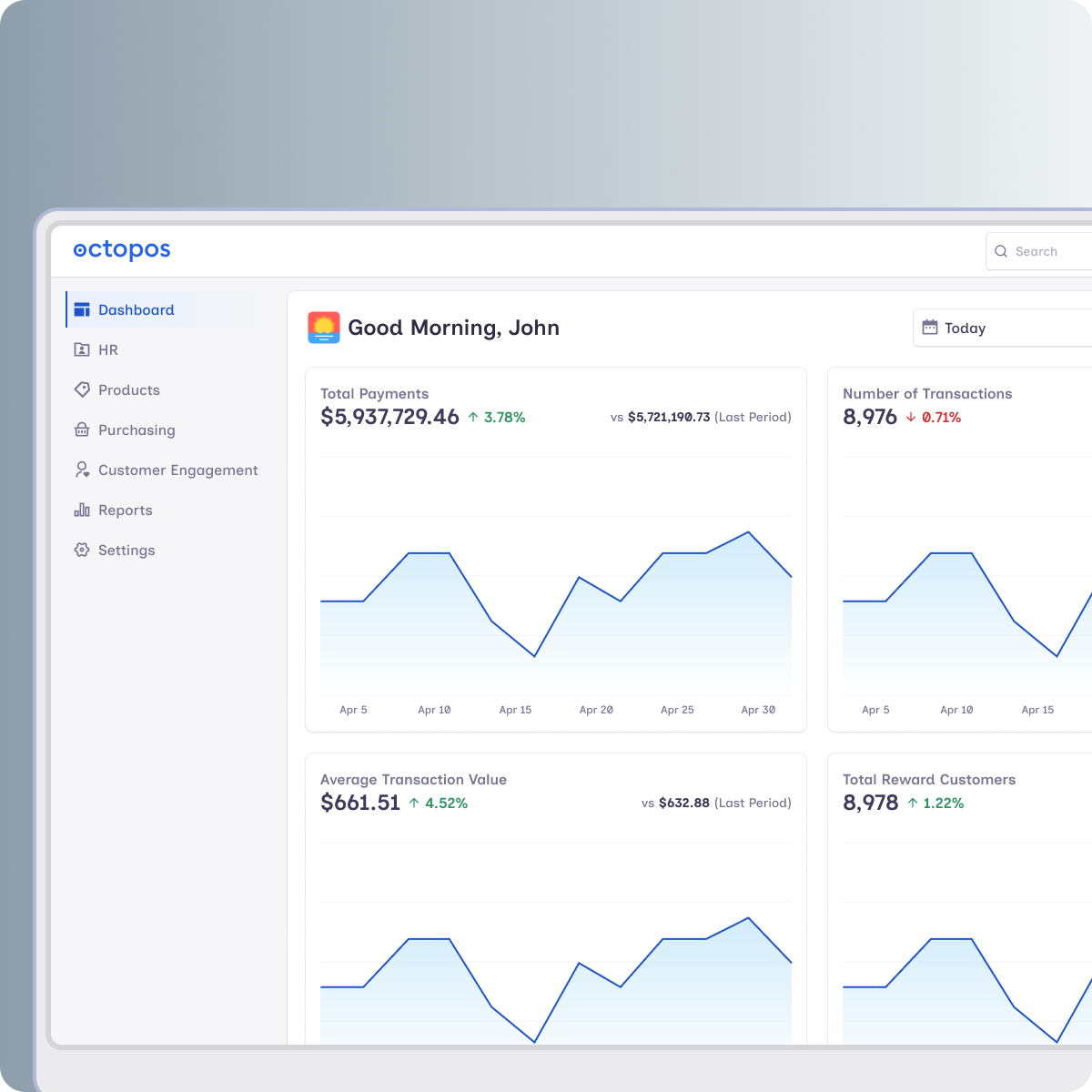This screenshot has height=1092, width=1092.
Task: Click the 3.78% growth value
Action: click(x=504, y=418)
